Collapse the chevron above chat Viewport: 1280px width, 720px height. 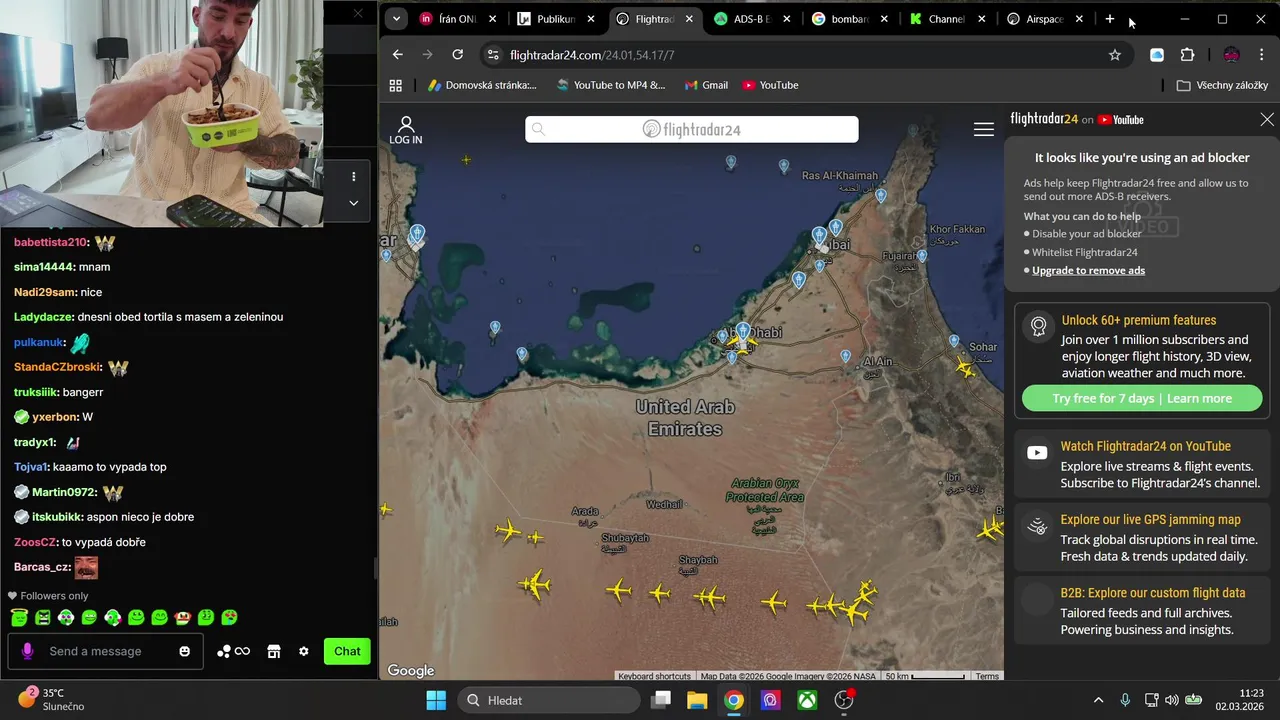pyautogui.click(x=353, y=202)
